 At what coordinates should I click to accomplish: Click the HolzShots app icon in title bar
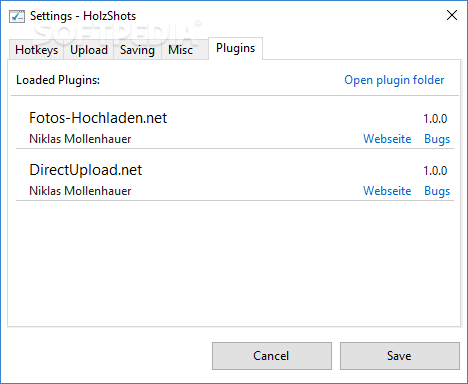coord(17,16)
